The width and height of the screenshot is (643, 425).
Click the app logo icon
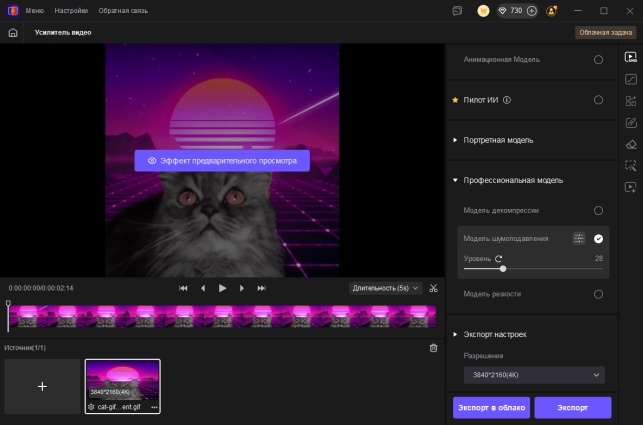pyautogui.click(x=13, y=11)
